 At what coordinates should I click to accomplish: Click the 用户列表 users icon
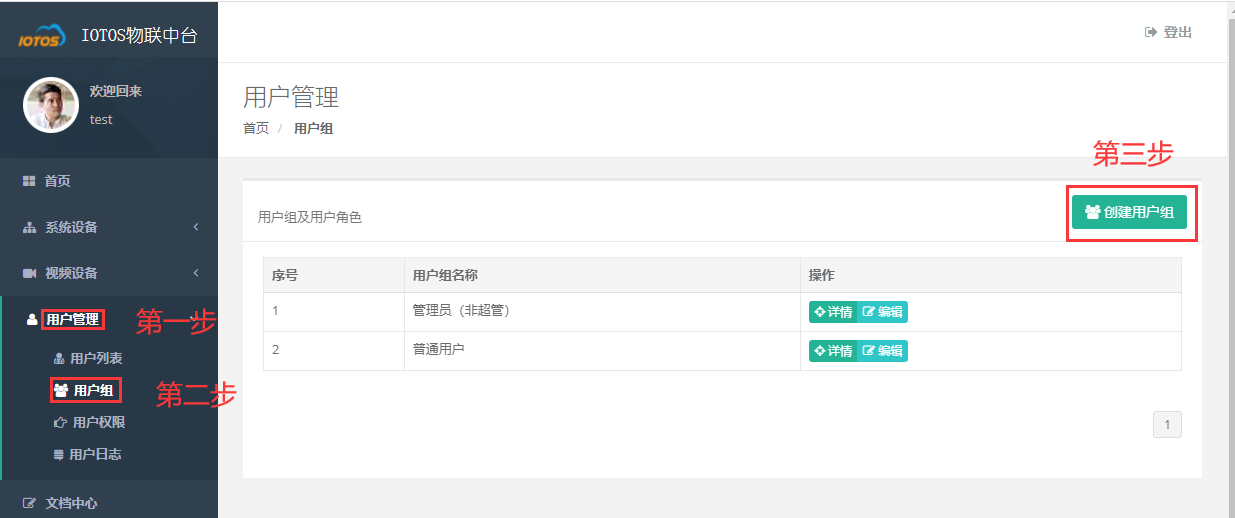coord(59,358)
